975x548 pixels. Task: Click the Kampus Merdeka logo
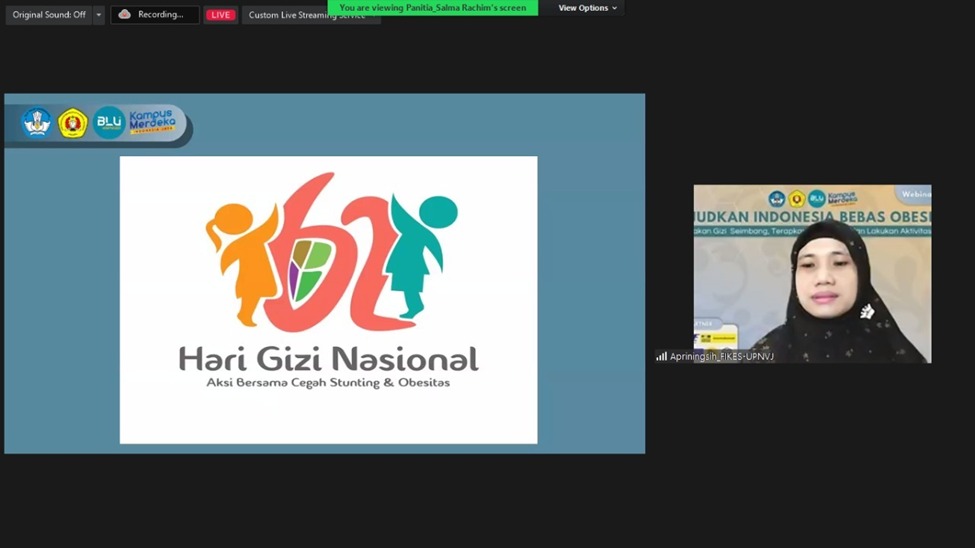point(152,122)
